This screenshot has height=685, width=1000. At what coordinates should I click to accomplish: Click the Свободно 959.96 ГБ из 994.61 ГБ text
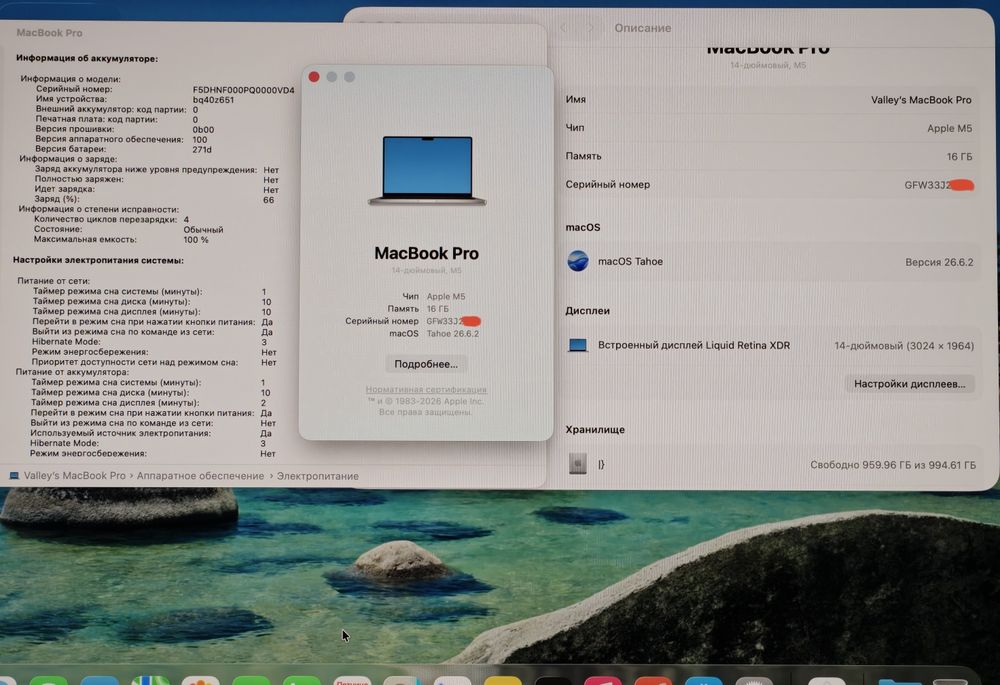(x=893, y=465)
